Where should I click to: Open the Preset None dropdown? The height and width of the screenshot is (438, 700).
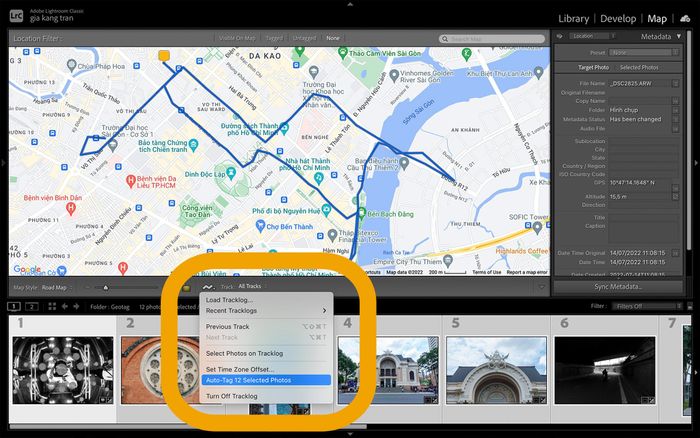click(644, 53)
